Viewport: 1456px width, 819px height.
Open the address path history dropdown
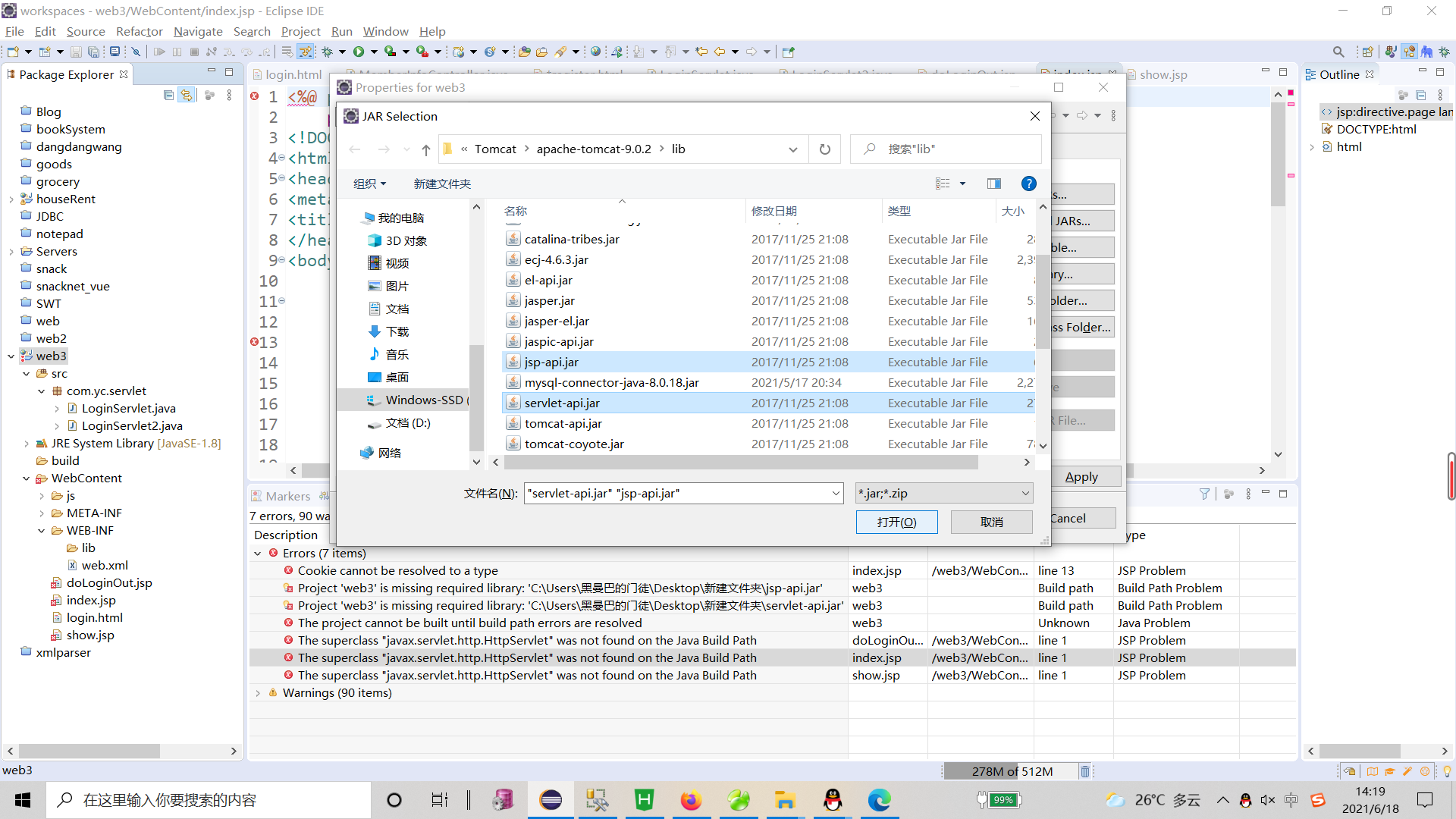[x=793, y=149]
